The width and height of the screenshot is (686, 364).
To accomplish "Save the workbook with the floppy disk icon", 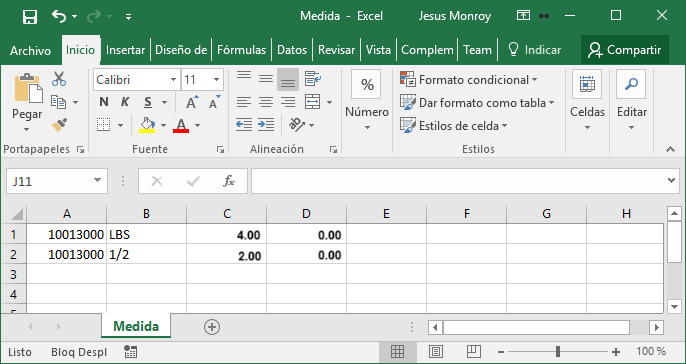I will [30, 17].
